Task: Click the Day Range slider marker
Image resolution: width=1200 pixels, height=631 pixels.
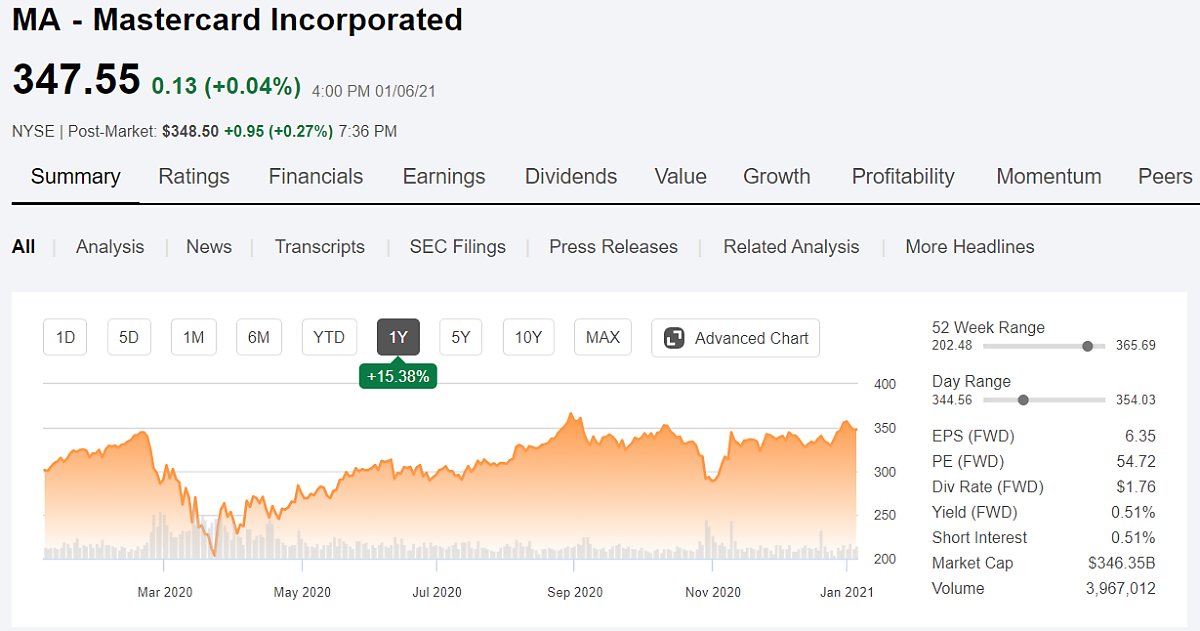Action: [x=1023, y=400]
